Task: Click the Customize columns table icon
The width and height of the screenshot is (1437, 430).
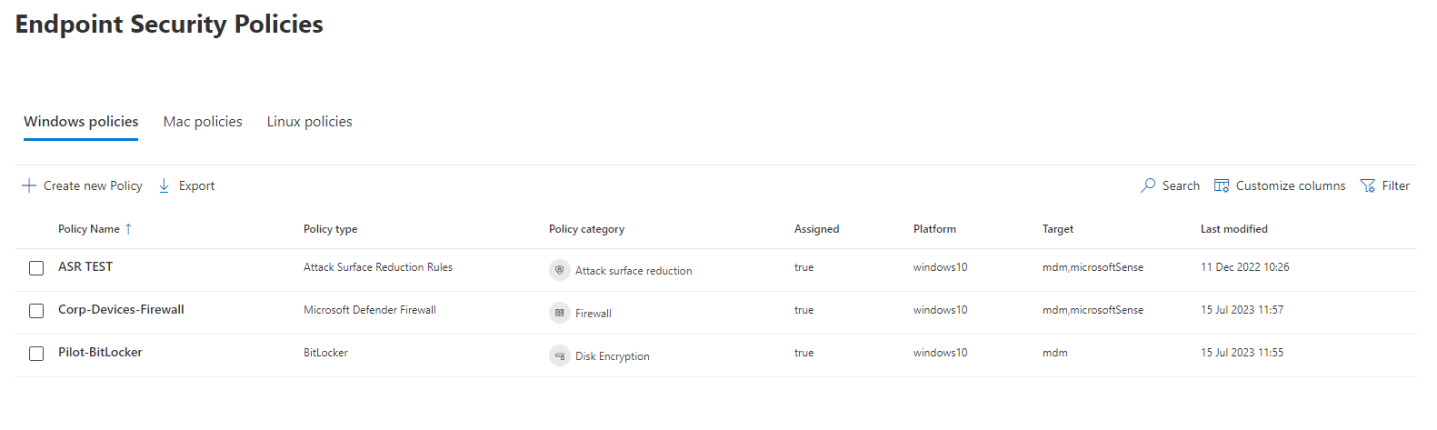Action: click(x=1221, y=186)
